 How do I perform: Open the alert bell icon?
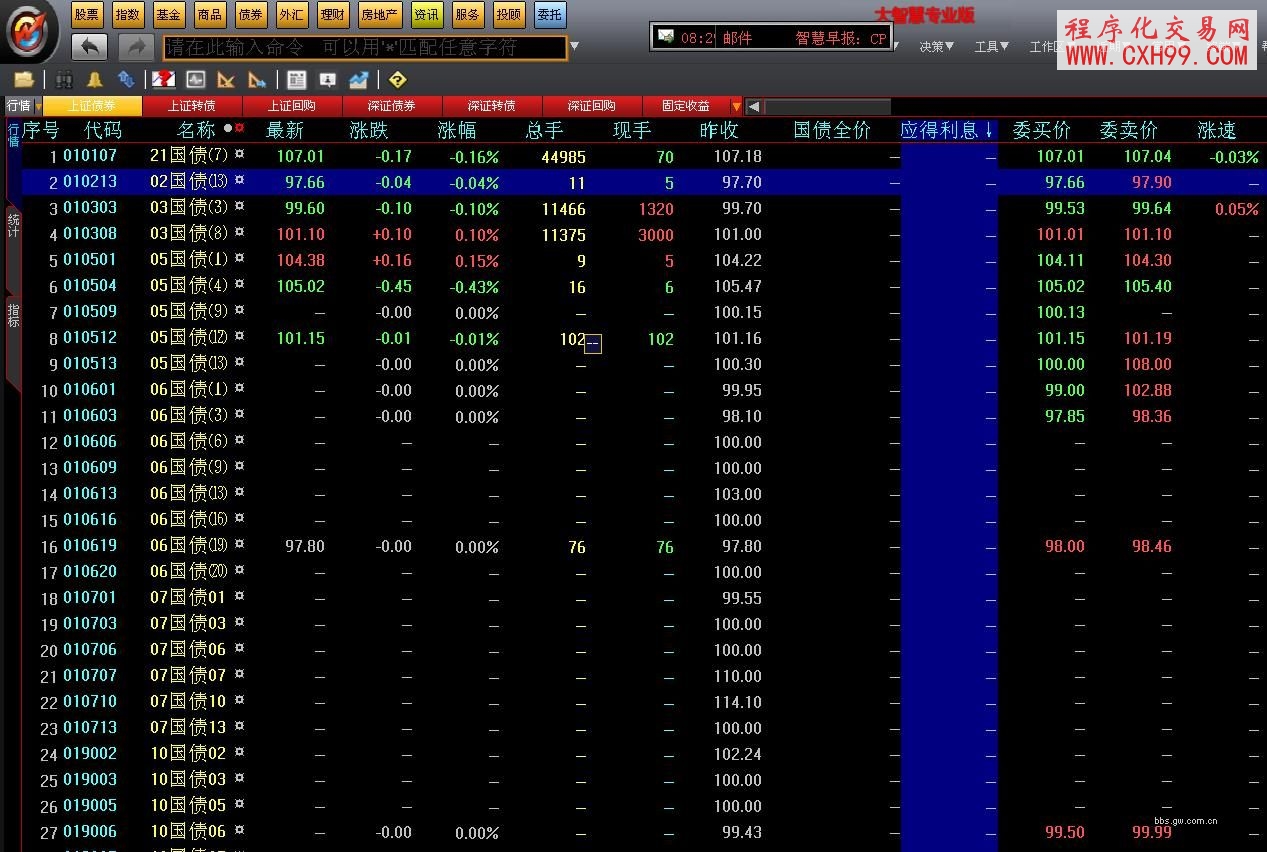click(x=94, y=80)
